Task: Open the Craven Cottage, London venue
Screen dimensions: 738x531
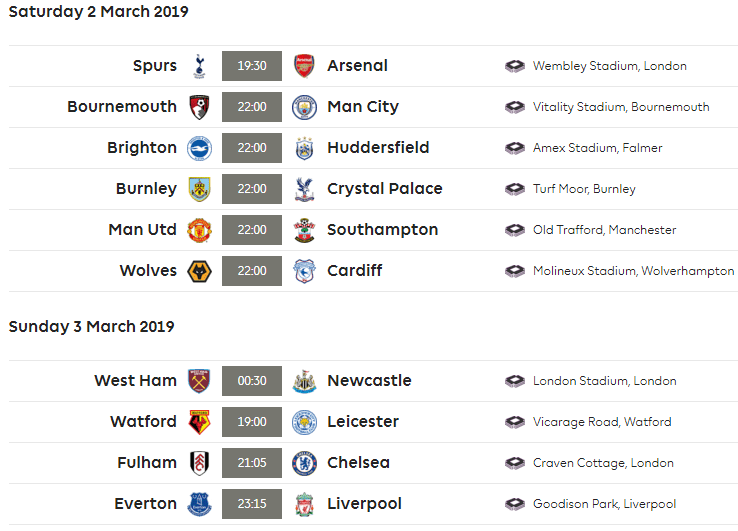Action: pyautogui.click(x=603, y=463)
